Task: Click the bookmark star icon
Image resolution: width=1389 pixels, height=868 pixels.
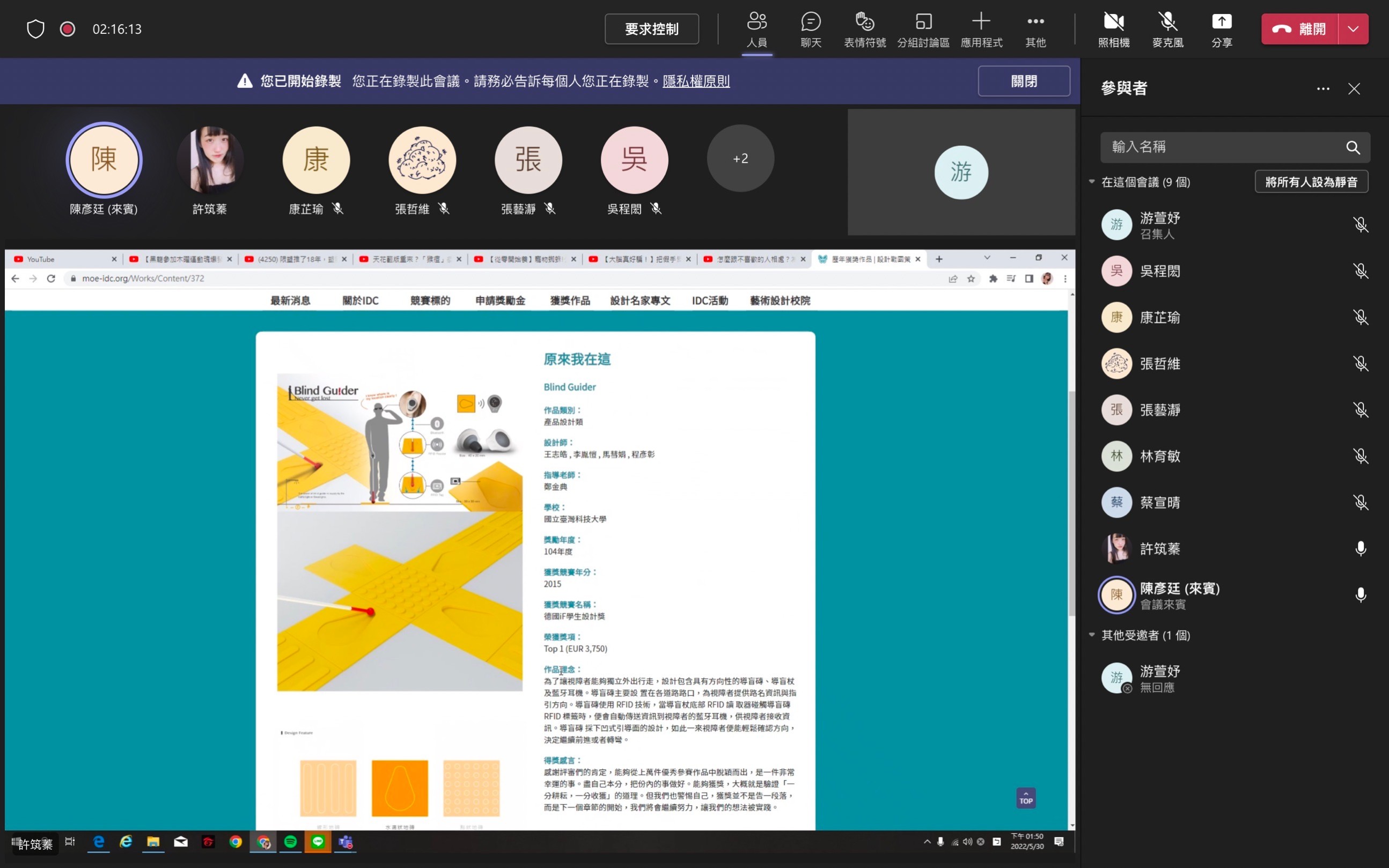Action: (x=971, y=278)
